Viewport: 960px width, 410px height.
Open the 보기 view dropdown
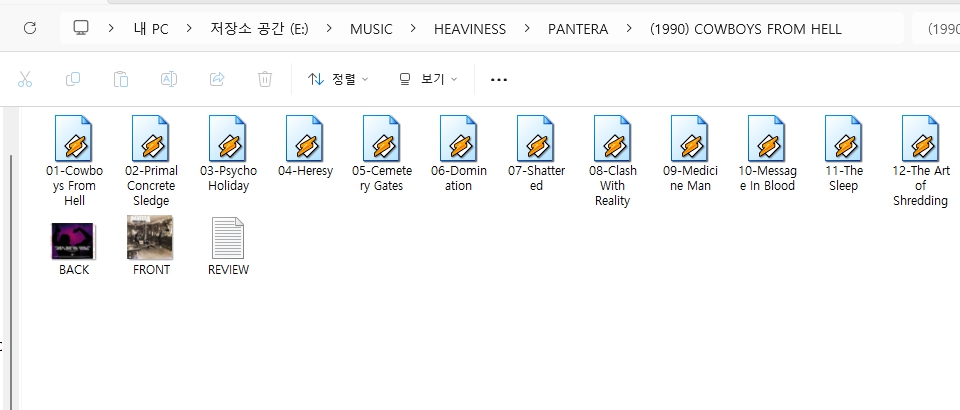tap(428, 79)
